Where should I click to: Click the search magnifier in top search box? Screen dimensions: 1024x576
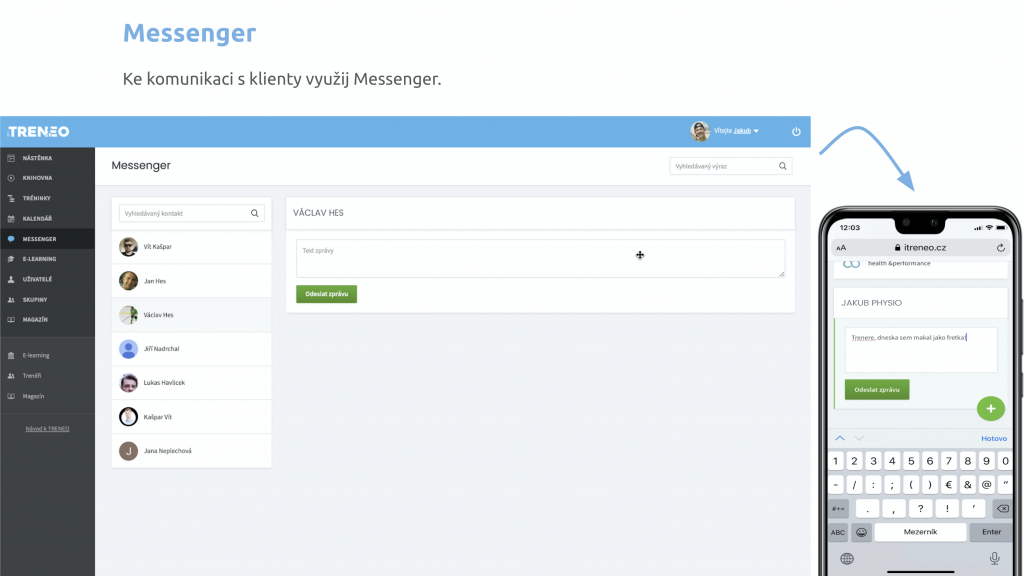pyautogui.click(x=782, y=166)
